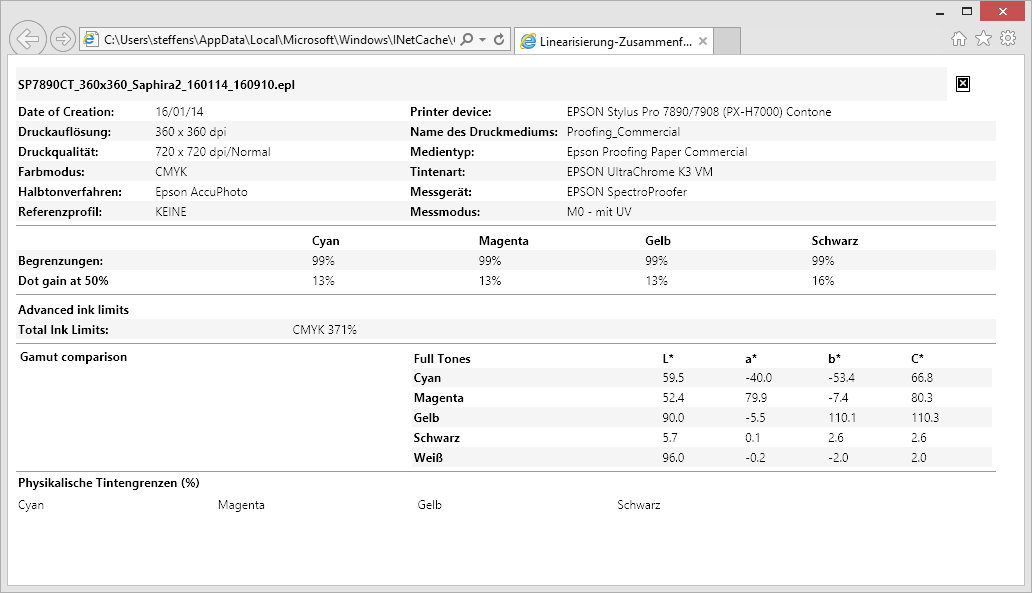This screenshot has height=593, width=1032.
Task: Click the Gamut comparison heading
Action: tap(73, 357)
